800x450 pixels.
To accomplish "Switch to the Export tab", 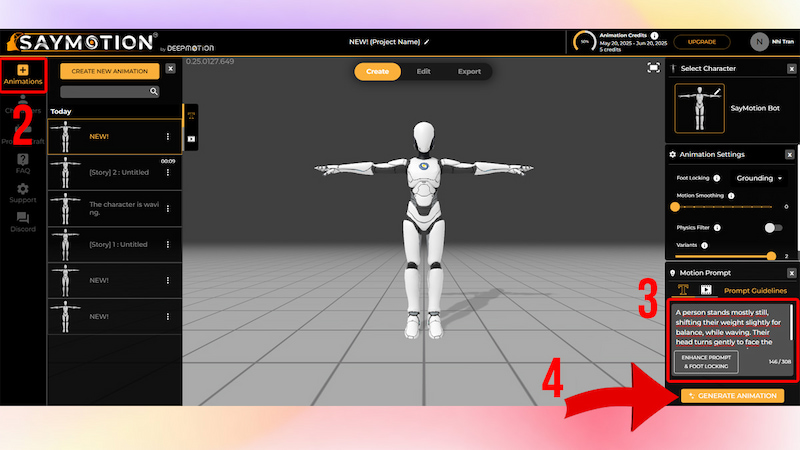I will point(469,71).
